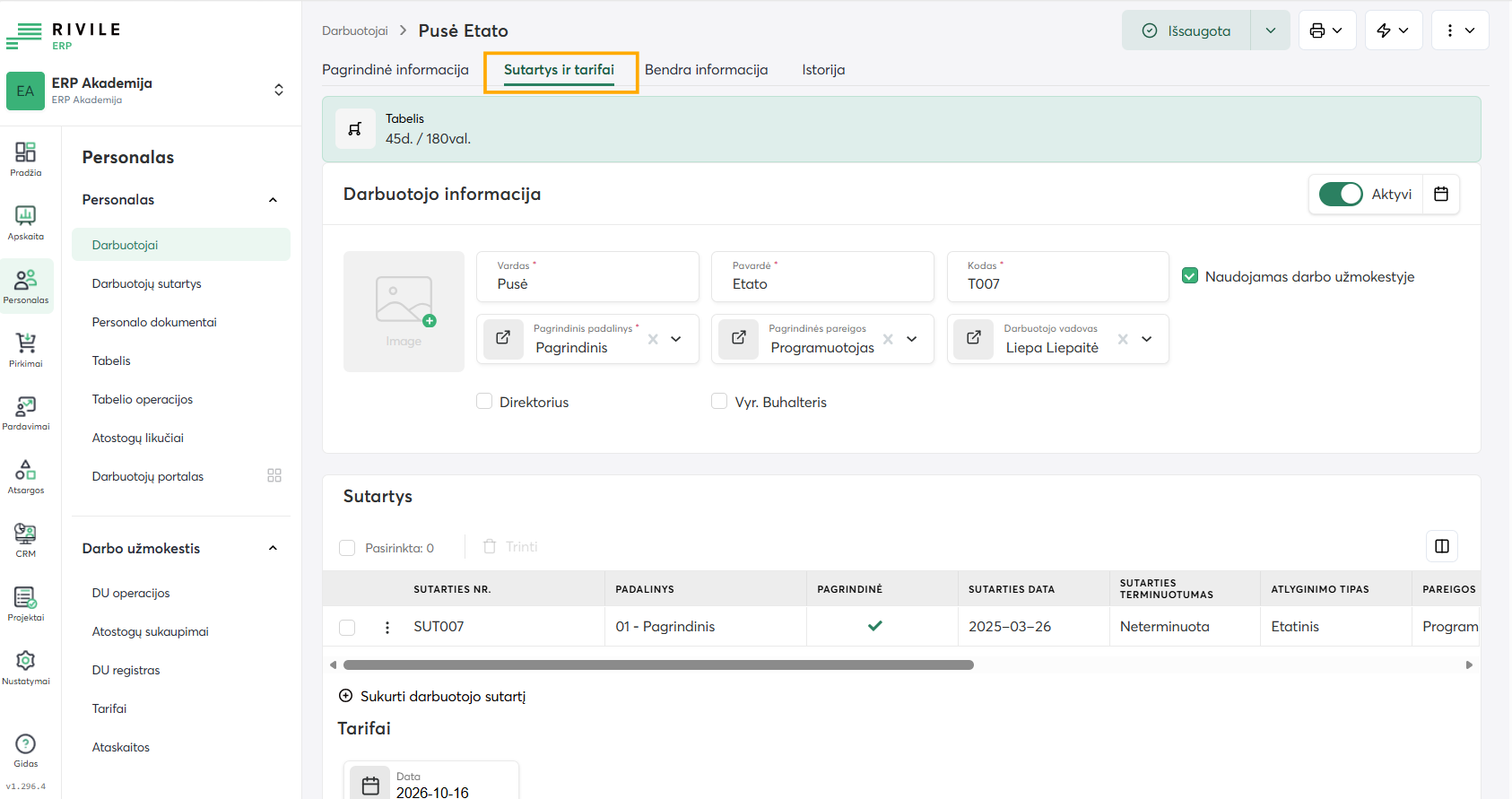This screenshot has height=799, width=1512.
Task: Select the SUT007 row checkbox
Action: 347,628
